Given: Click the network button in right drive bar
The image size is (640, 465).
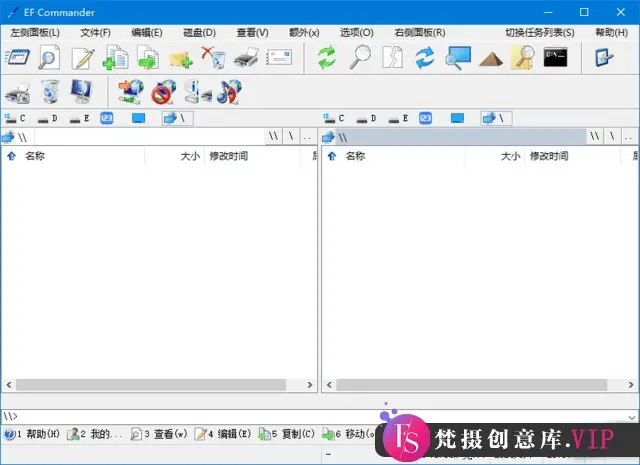Looking at the screenshot, I should [x=496, y=118].
